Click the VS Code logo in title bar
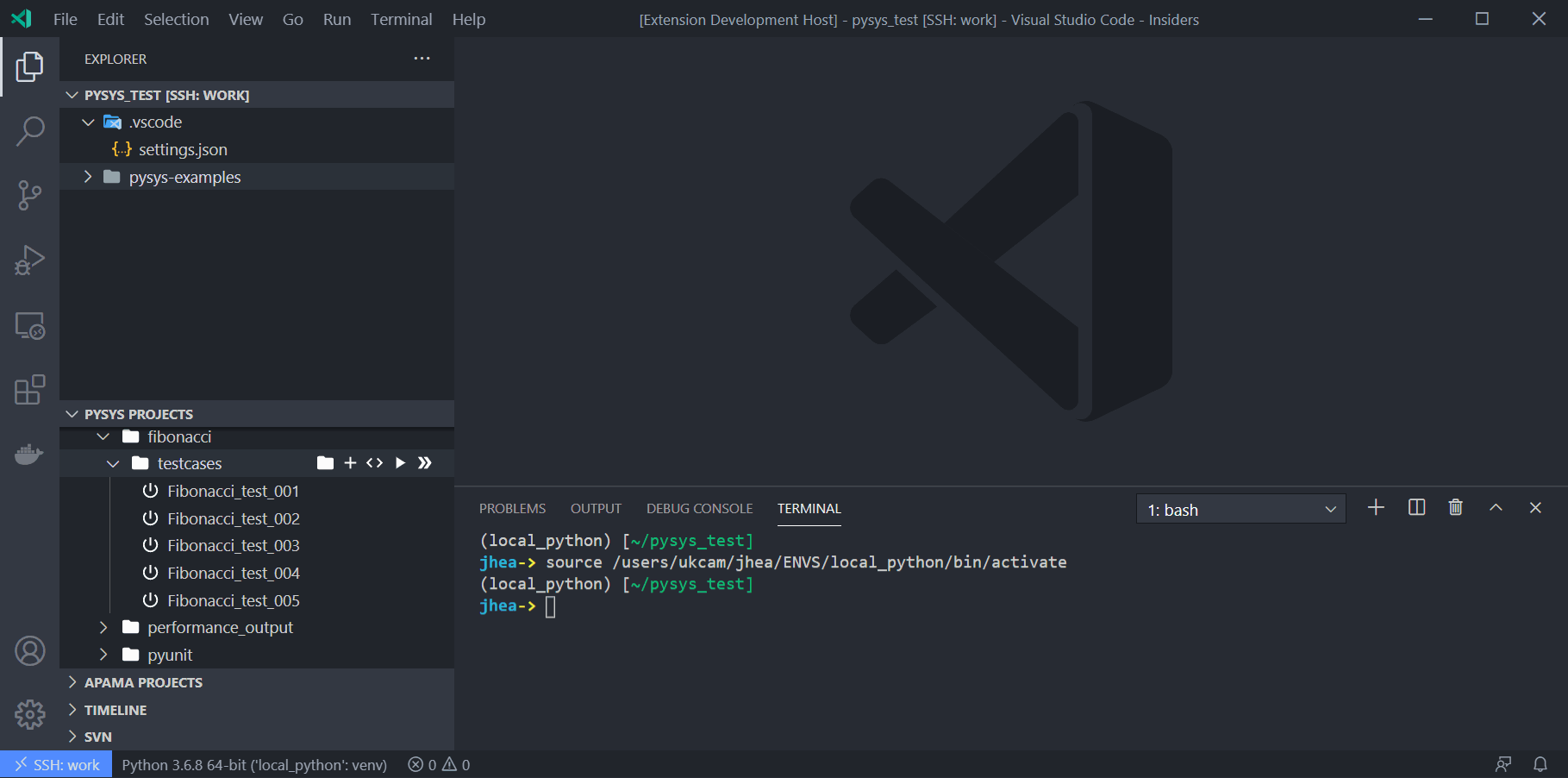This screenshot has width=1568, height=778. [x=22, y=18]
